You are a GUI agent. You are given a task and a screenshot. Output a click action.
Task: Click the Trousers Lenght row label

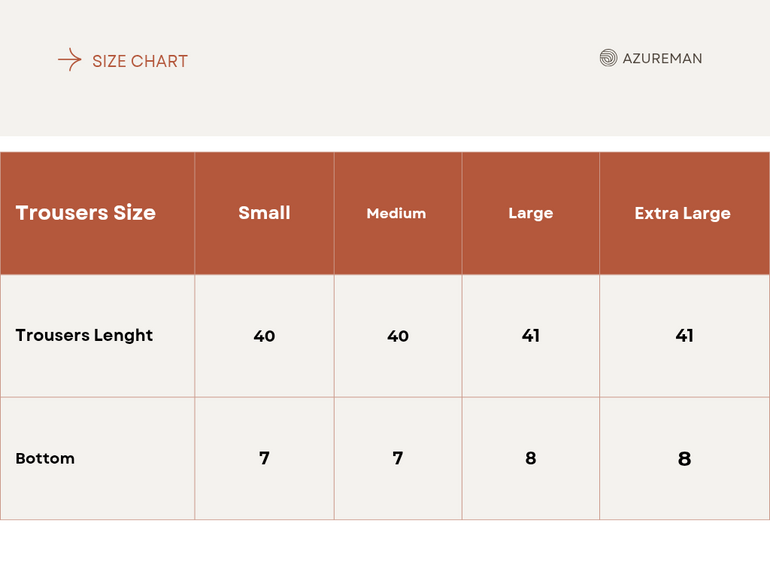click(x=84, y=335)
